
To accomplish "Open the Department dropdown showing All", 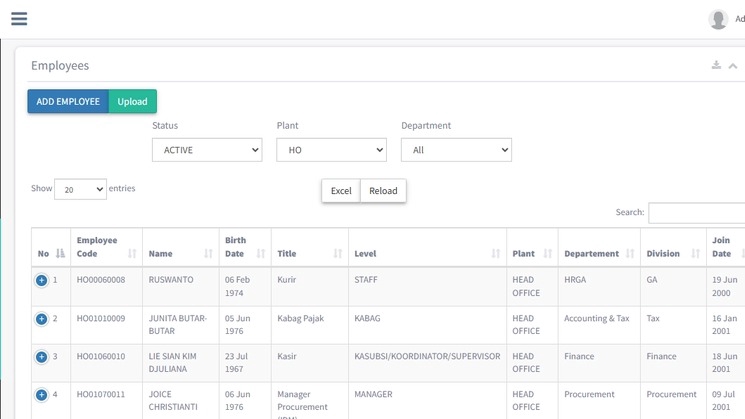I will [456, 150].
